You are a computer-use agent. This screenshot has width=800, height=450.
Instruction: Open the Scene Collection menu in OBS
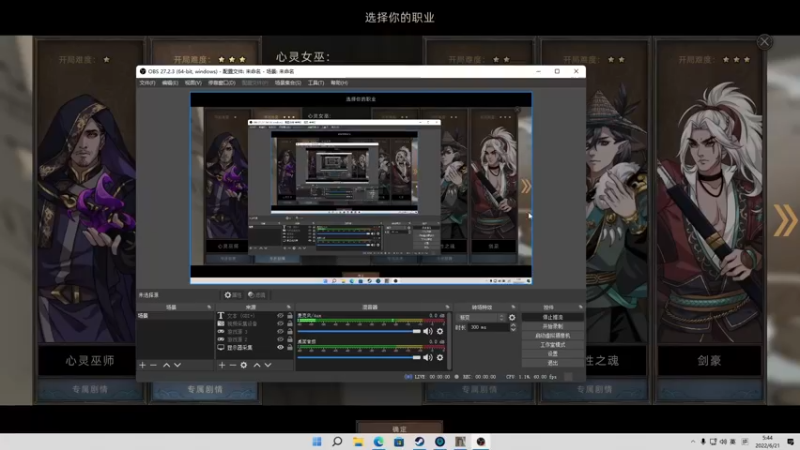[x=288, y=83]
